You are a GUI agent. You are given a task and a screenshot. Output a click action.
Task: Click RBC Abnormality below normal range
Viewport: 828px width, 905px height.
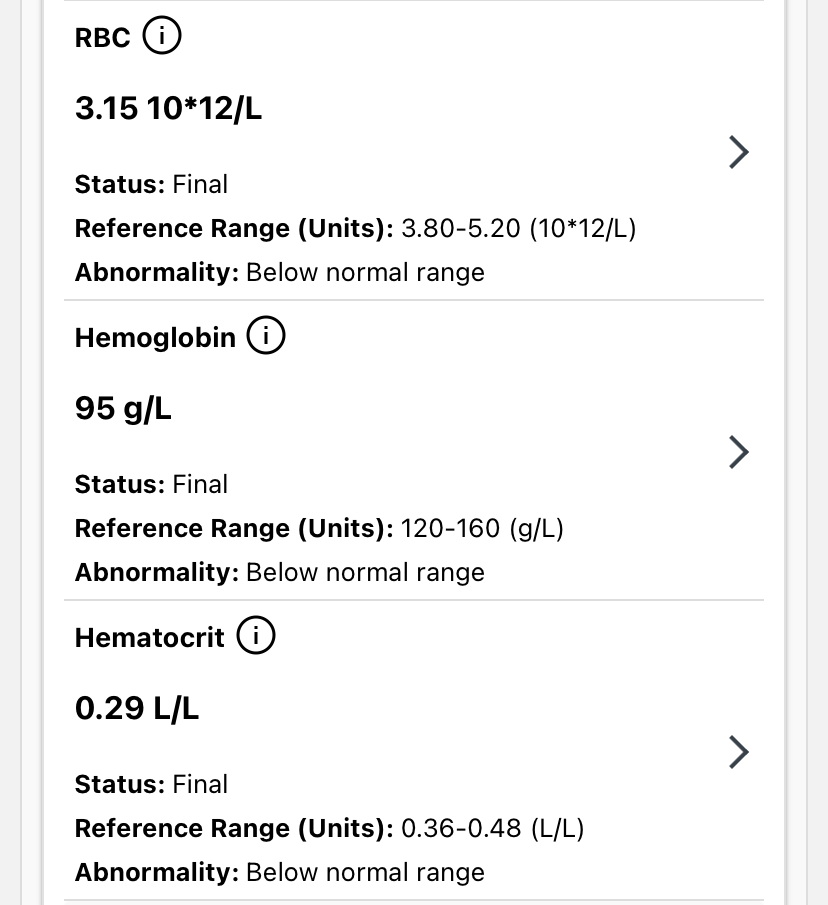pos(279,272)
